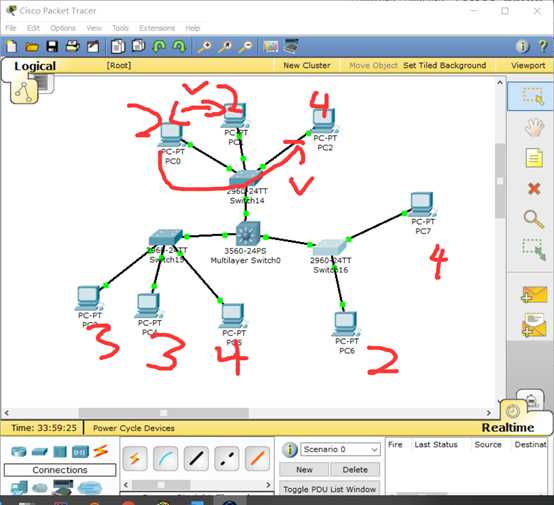Pick the copper cross-over dashed cable
The height and width of the screenshot is (505, 554).
pyautogui.click(x=227, y=458)
